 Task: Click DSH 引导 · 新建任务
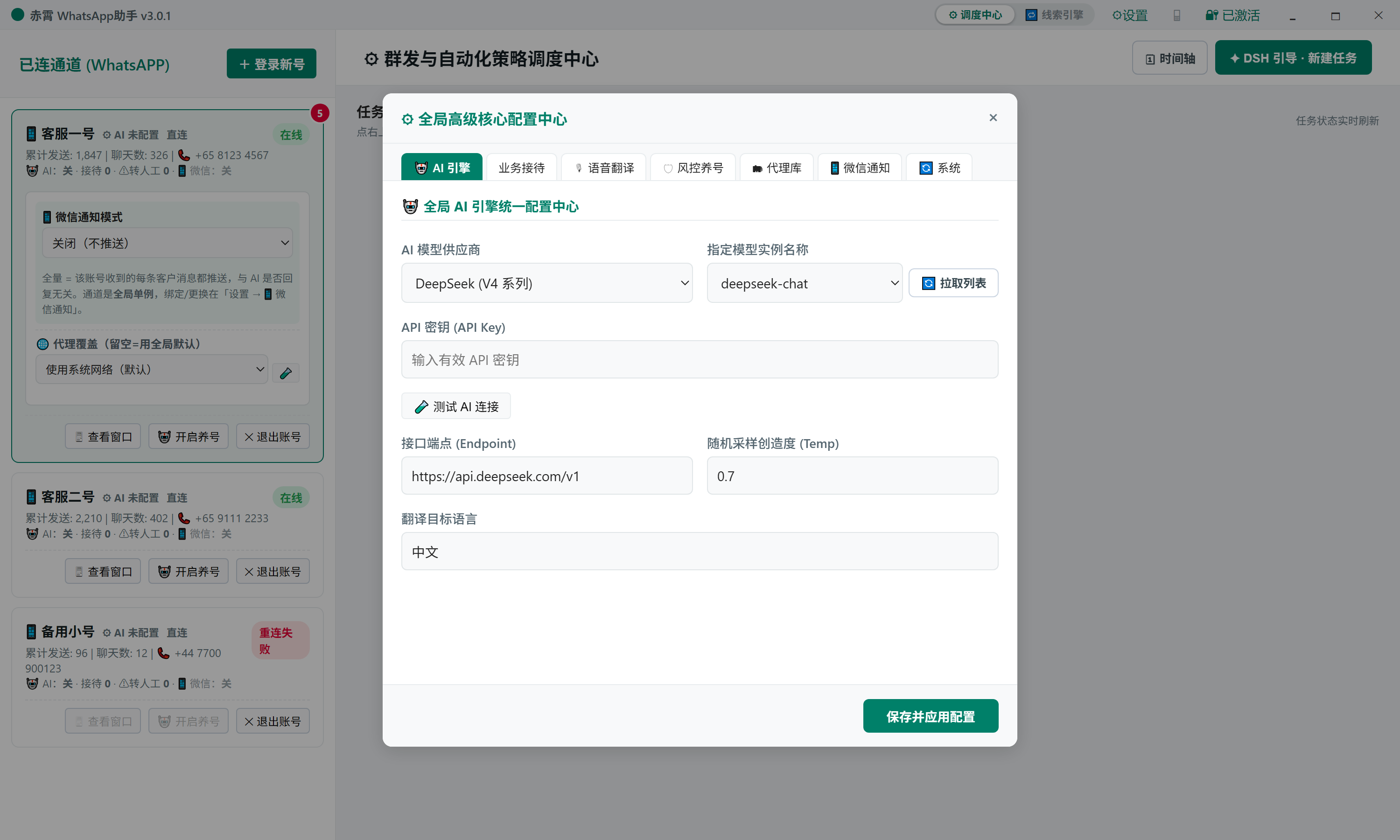point(1294,58)
